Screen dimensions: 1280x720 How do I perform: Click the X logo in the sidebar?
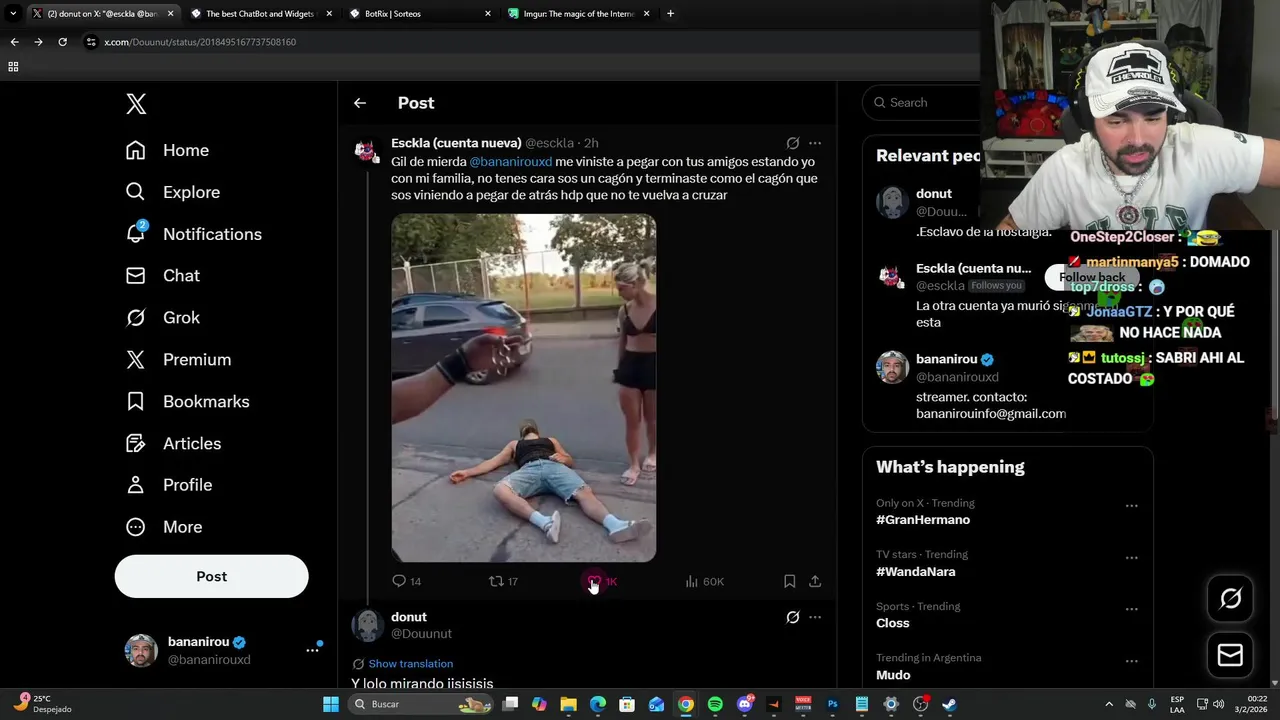click(136, 104)
